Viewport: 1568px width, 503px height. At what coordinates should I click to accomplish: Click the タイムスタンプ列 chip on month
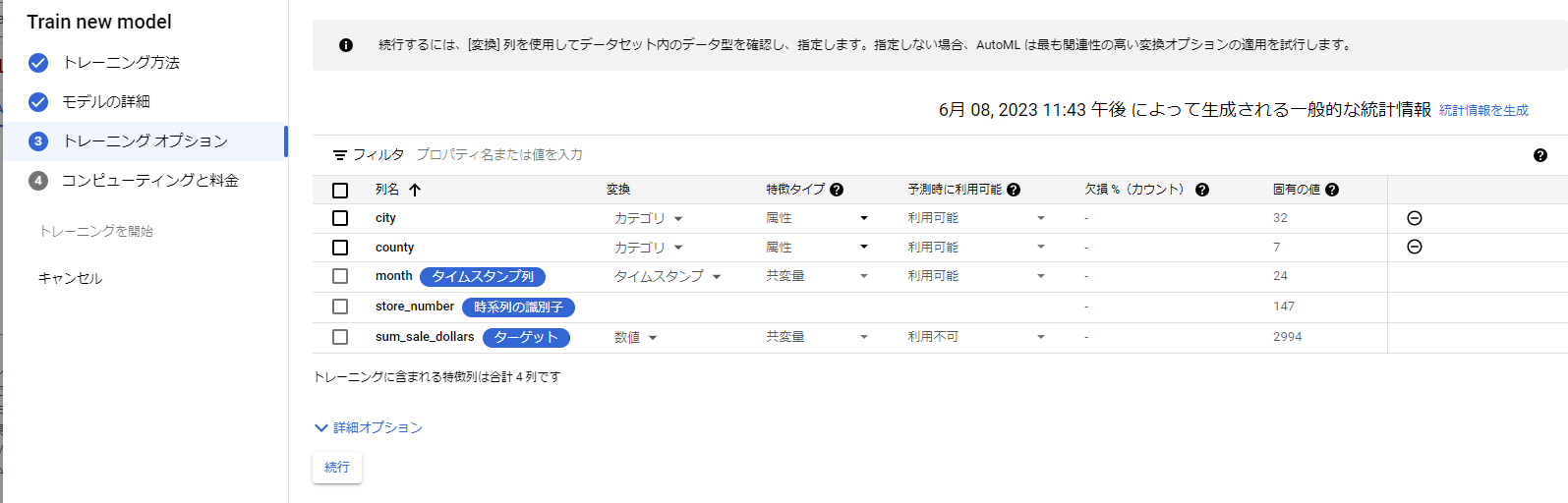point(483,277)
